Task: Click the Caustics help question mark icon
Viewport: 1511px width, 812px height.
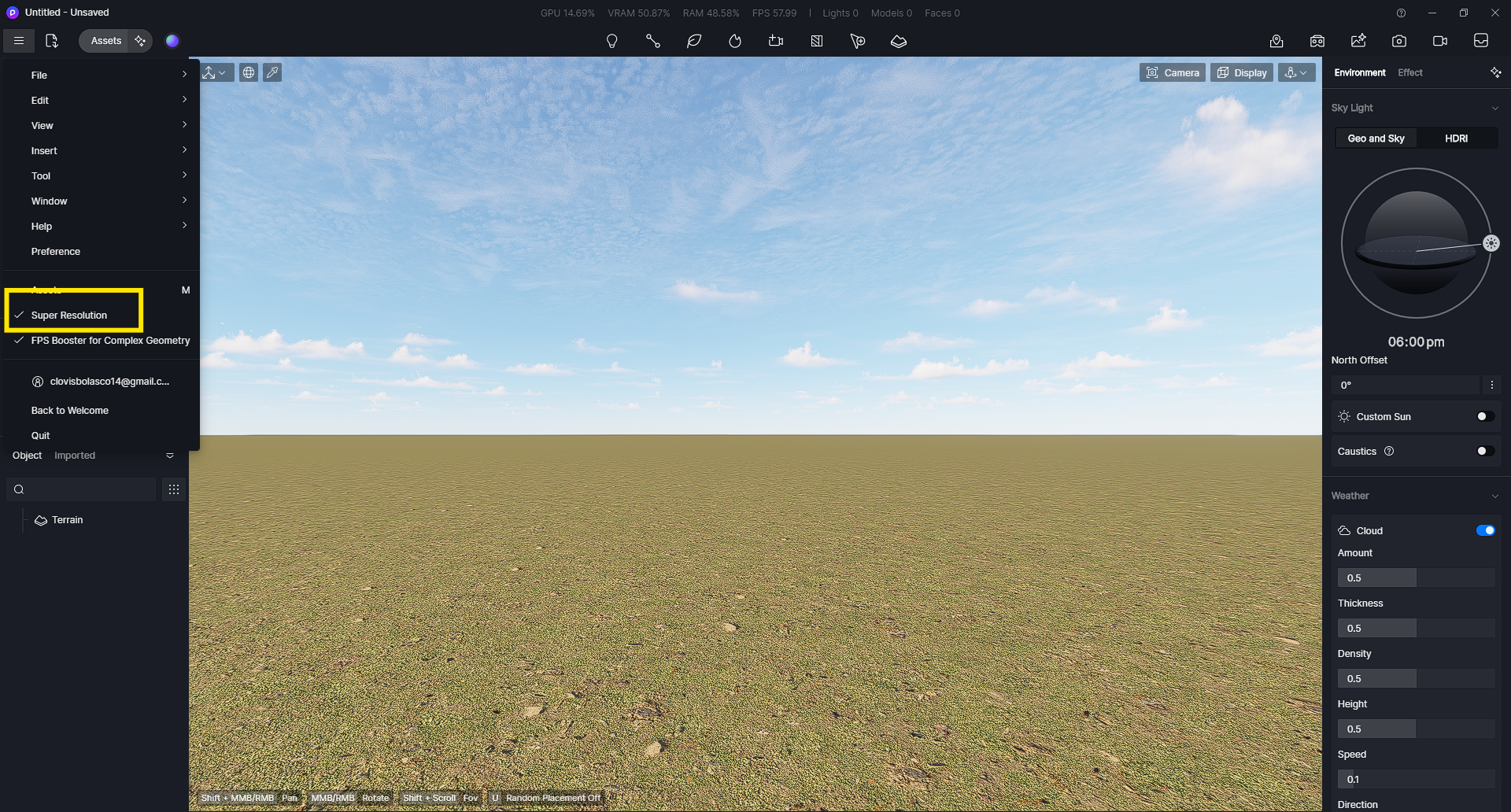Action: 1389,451
